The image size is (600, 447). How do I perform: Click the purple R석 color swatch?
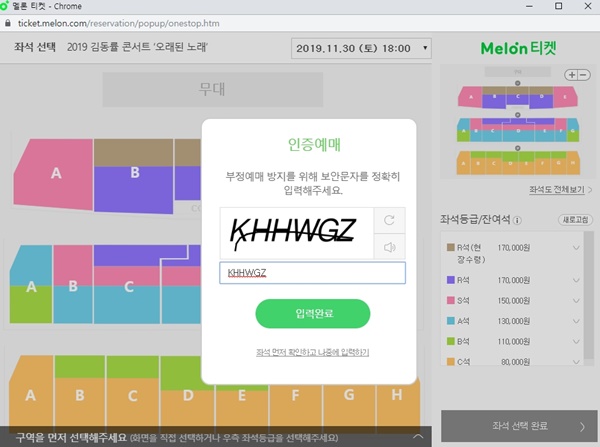point(450,280)
